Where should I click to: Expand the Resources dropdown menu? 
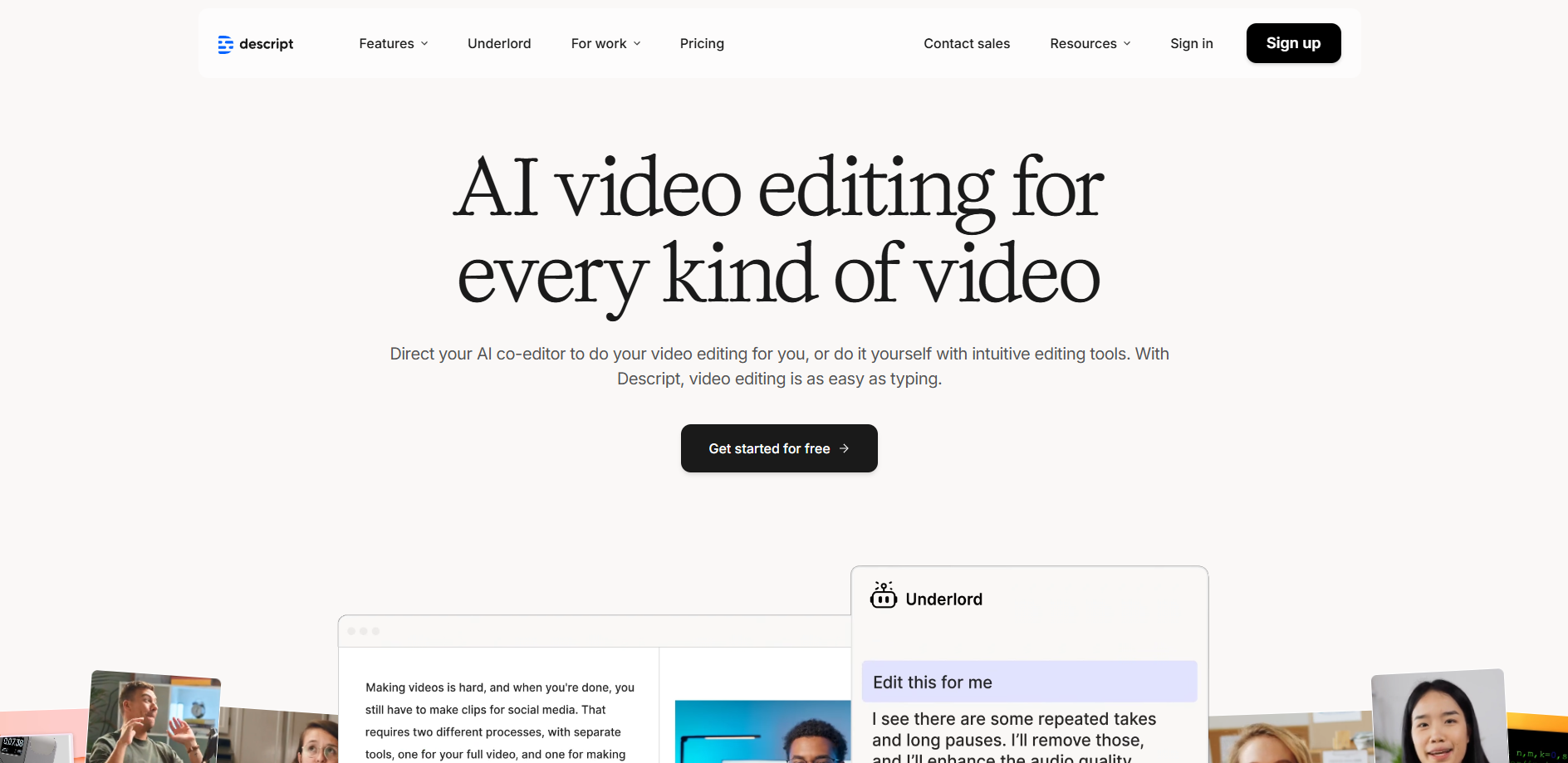coord(1090,43)
